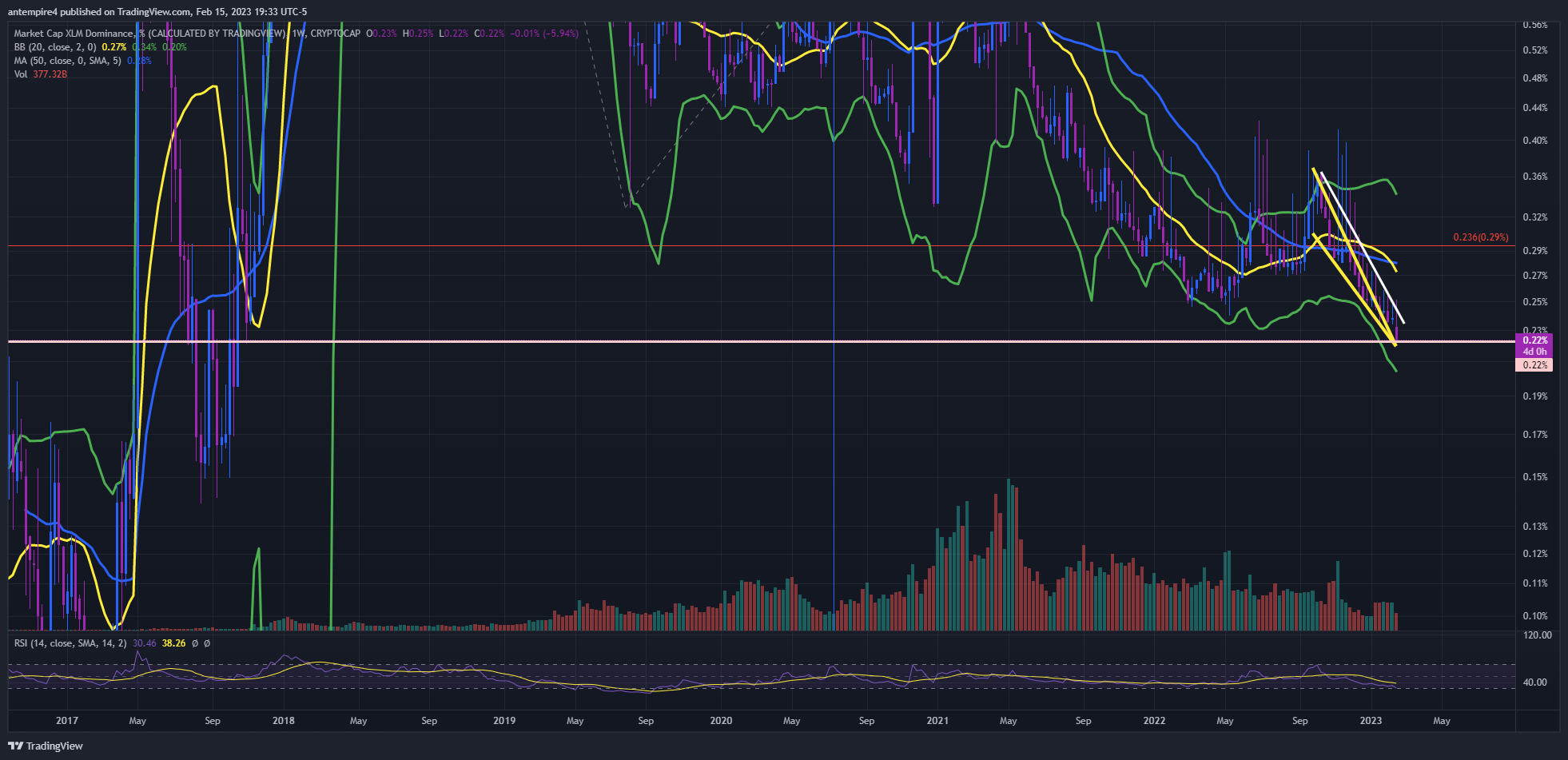Screen dimensions: 1568x760
Task: Click the 0.13% price scale label
Action: (x=1535, y=527)
